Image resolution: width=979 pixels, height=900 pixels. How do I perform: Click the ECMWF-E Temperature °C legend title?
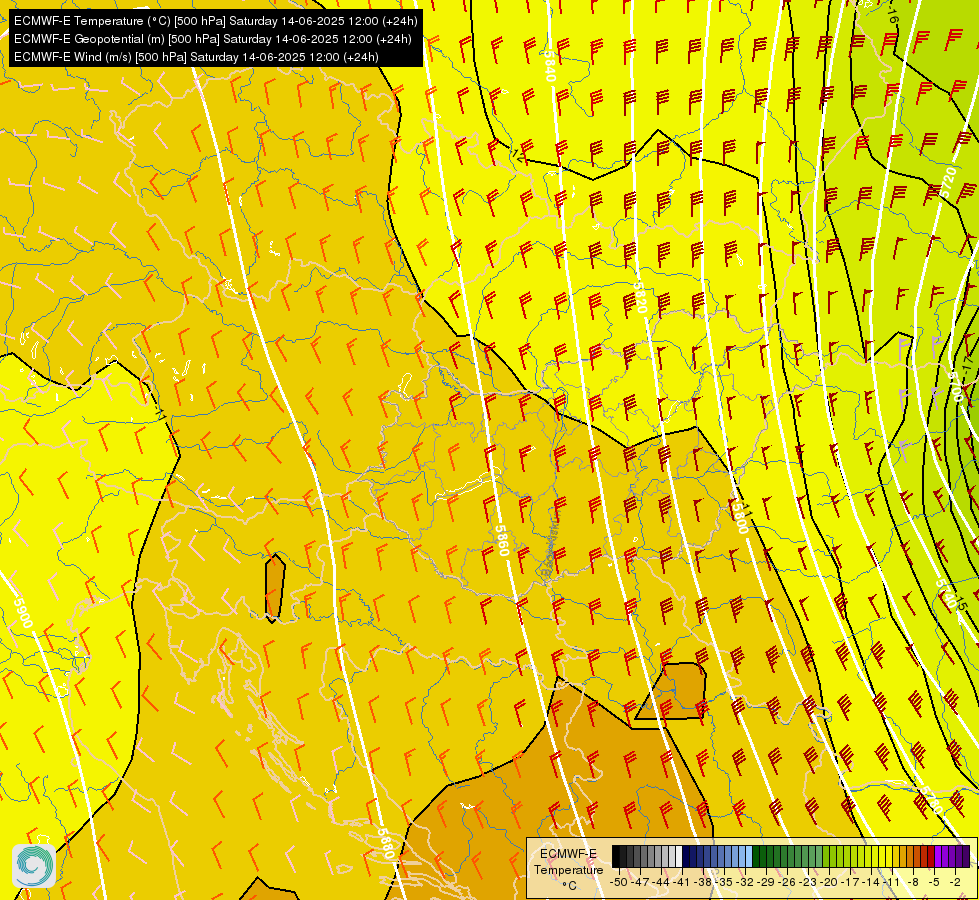click(568, 869)
